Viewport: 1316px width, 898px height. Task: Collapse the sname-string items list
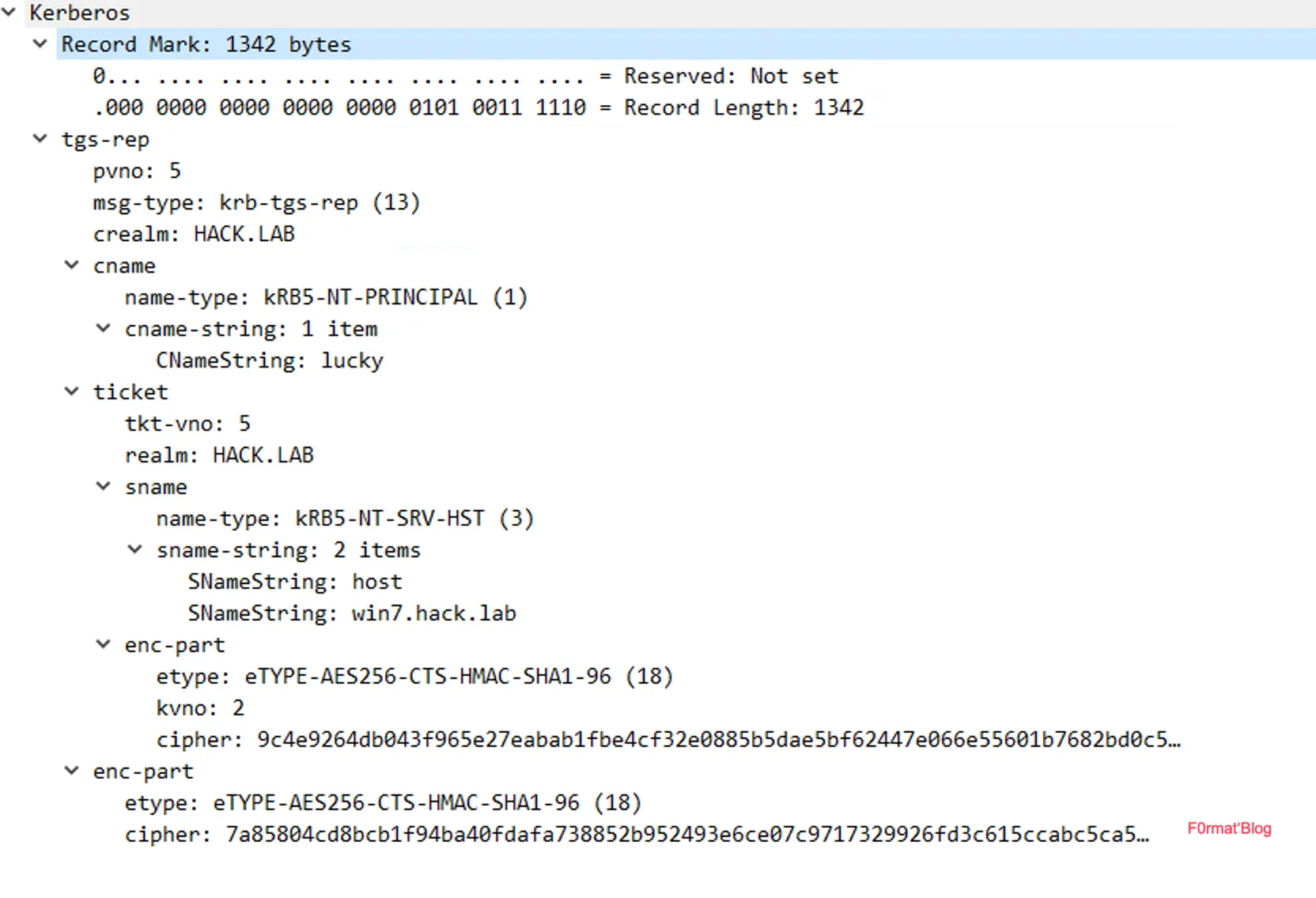click(x=134, y=549)
